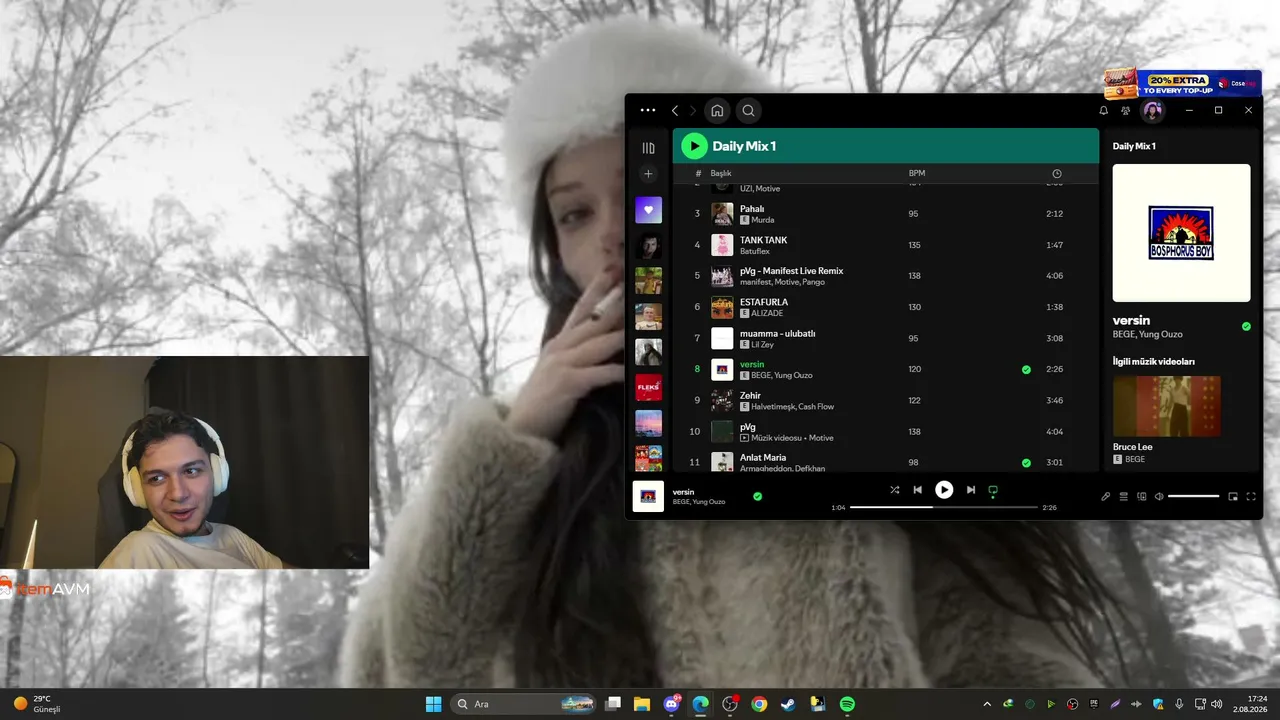Viewport: 1280px width, 720px height.
Task: Open the Bruce Lee video title link
Action: click(x=1133, y=447)
